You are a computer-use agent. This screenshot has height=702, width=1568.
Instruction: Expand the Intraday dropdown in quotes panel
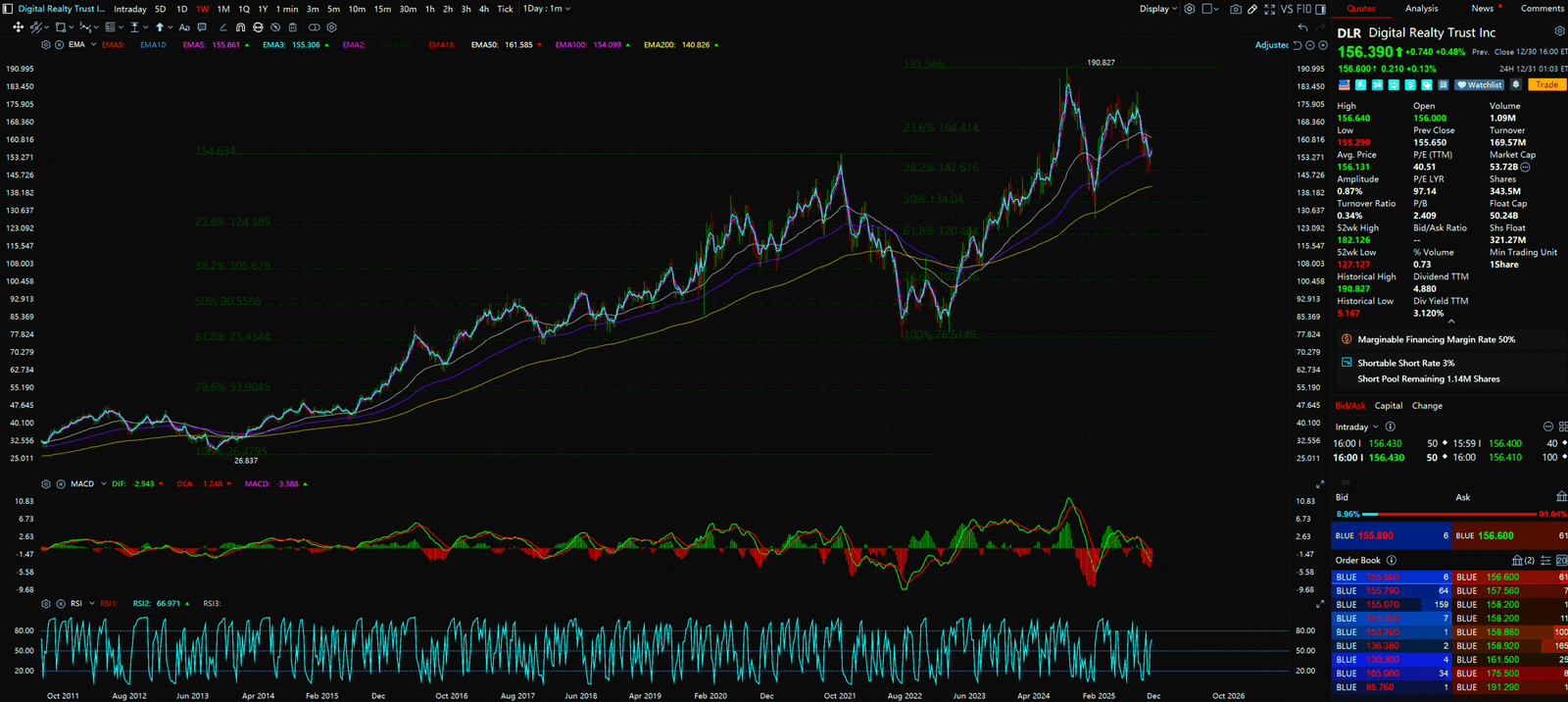click(x=1356, y=427)
